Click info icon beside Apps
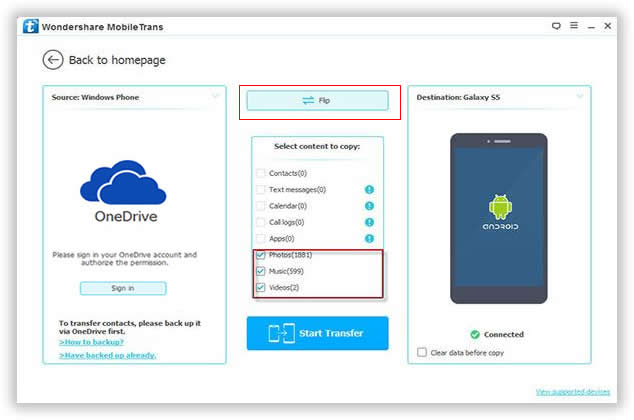634x420 pixels. click(x=369, y=238)
